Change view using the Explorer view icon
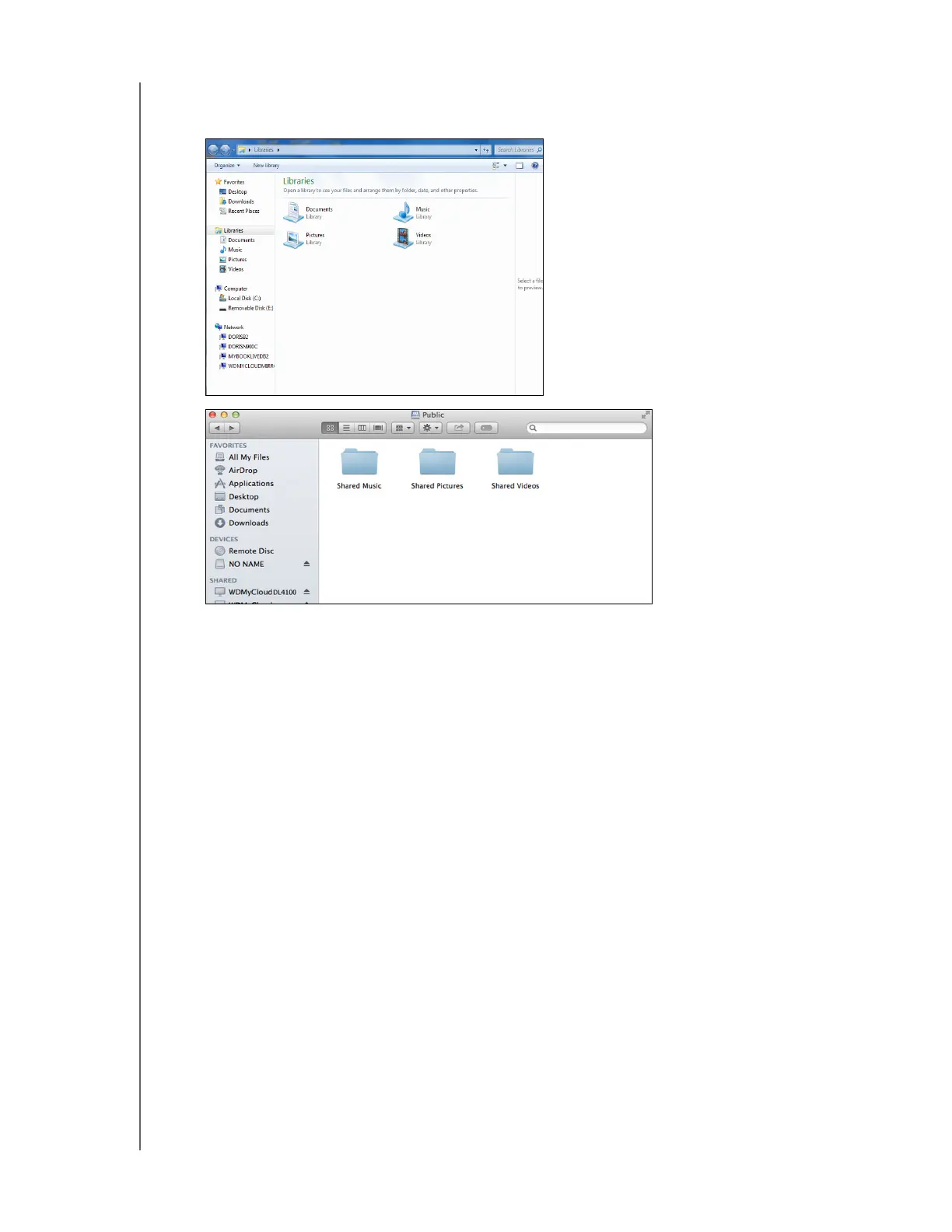 496,166
